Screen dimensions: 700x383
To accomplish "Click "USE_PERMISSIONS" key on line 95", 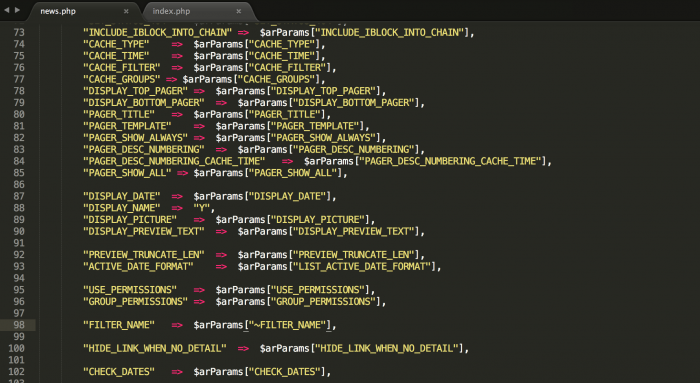I will [x=130, y=290].
